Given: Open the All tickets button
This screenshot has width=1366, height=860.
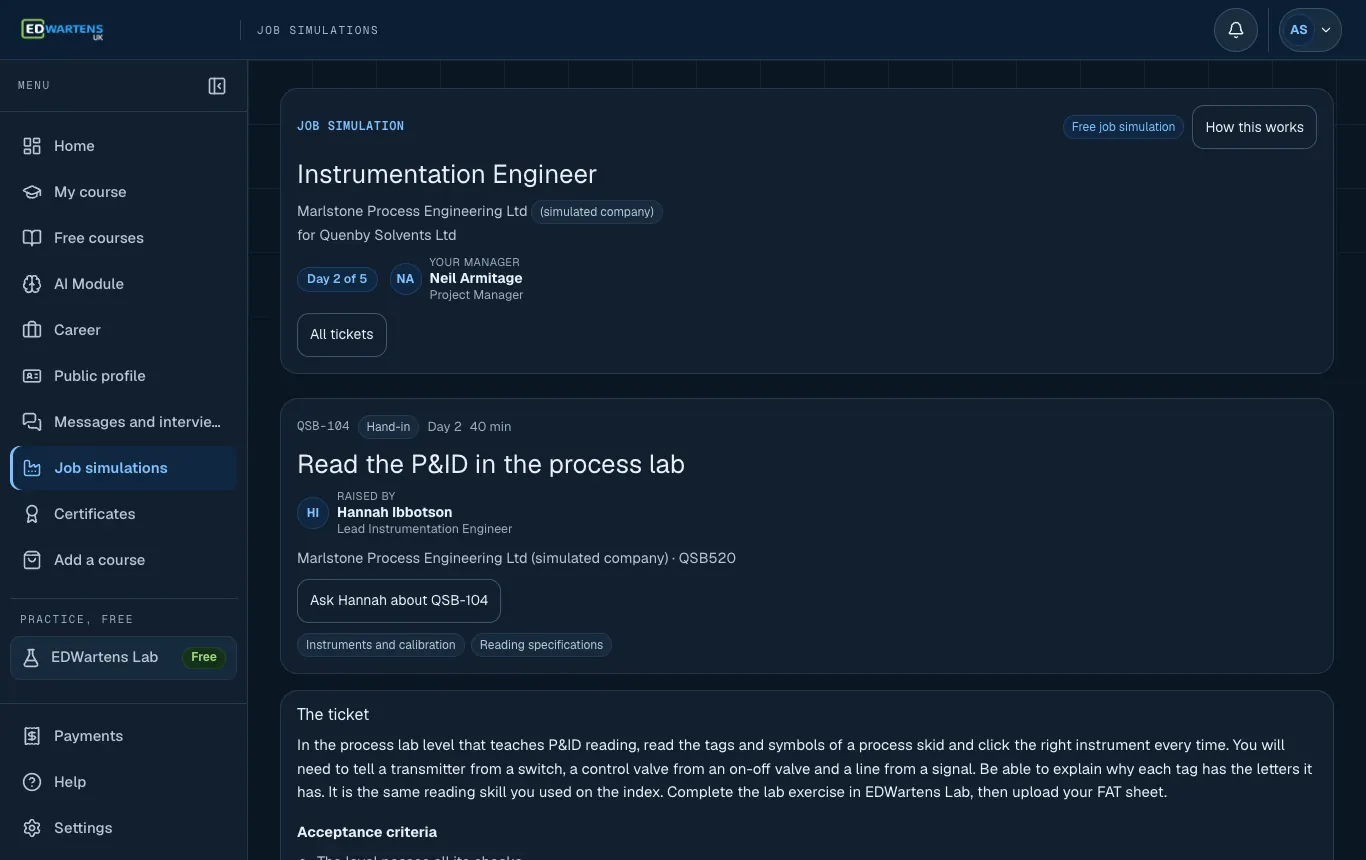Looking at the screenshot, I should point(342,335).
